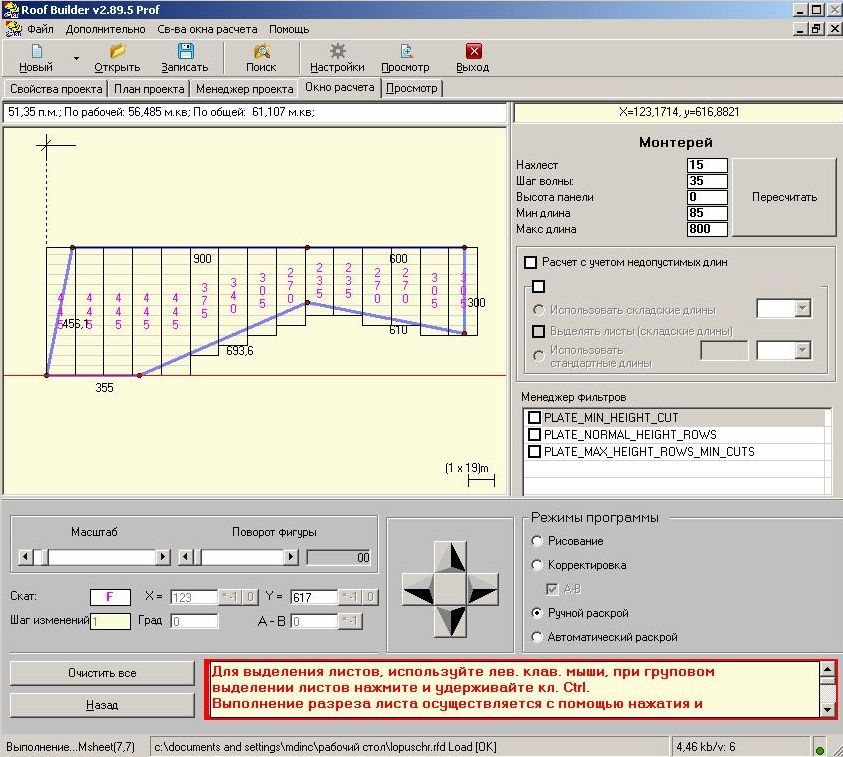Check the PLATE_MIN_HEIGHT_CUT filter
The height and width of the screenshot is (757, 843).
(534, 418)
